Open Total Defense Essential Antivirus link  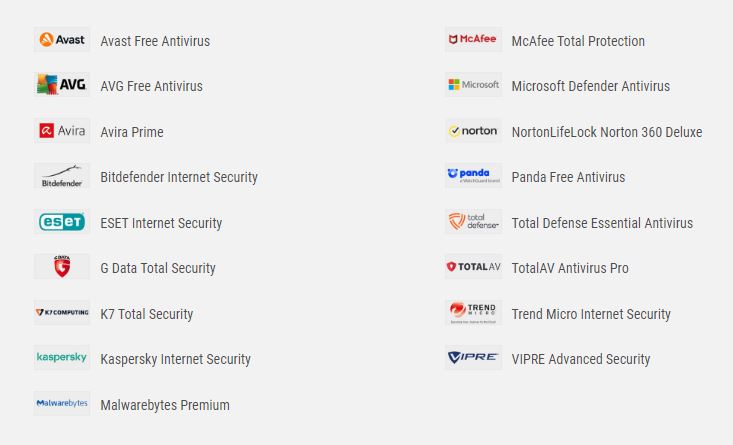tap(602, 223)
